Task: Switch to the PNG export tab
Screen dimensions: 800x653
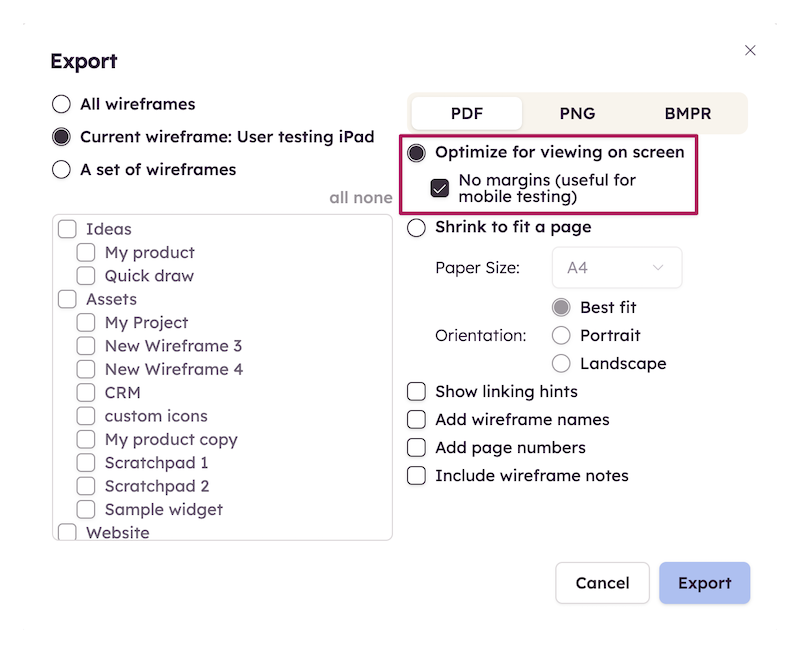Action: [577, 113]
